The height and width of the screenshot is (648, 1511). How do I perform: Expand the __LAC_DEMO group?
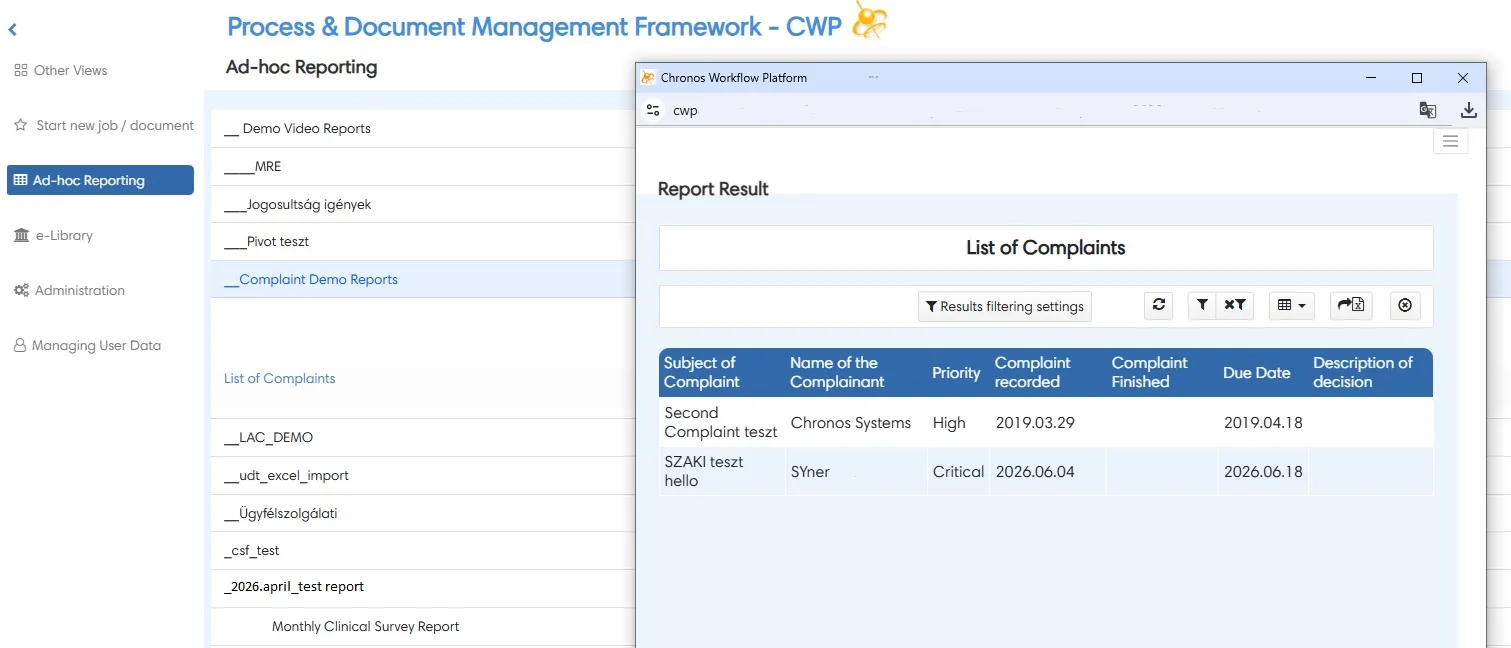[x=269, y=437]
